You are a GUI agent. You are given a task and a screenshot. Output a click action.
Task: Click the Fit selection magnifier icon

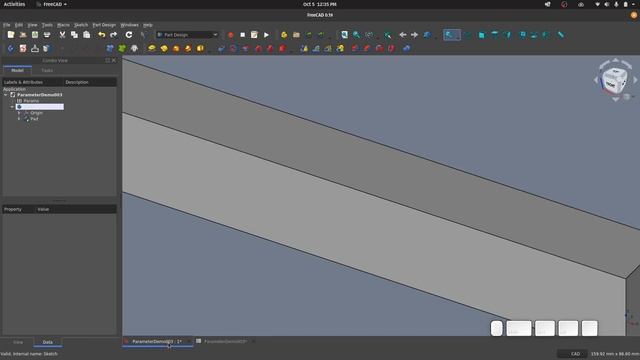point(357,35)
